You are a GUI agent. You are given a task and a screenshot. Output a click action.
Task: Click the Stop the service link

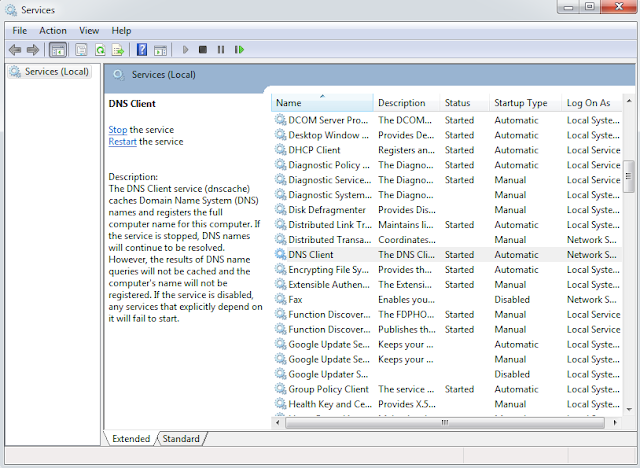coord(118,130)
